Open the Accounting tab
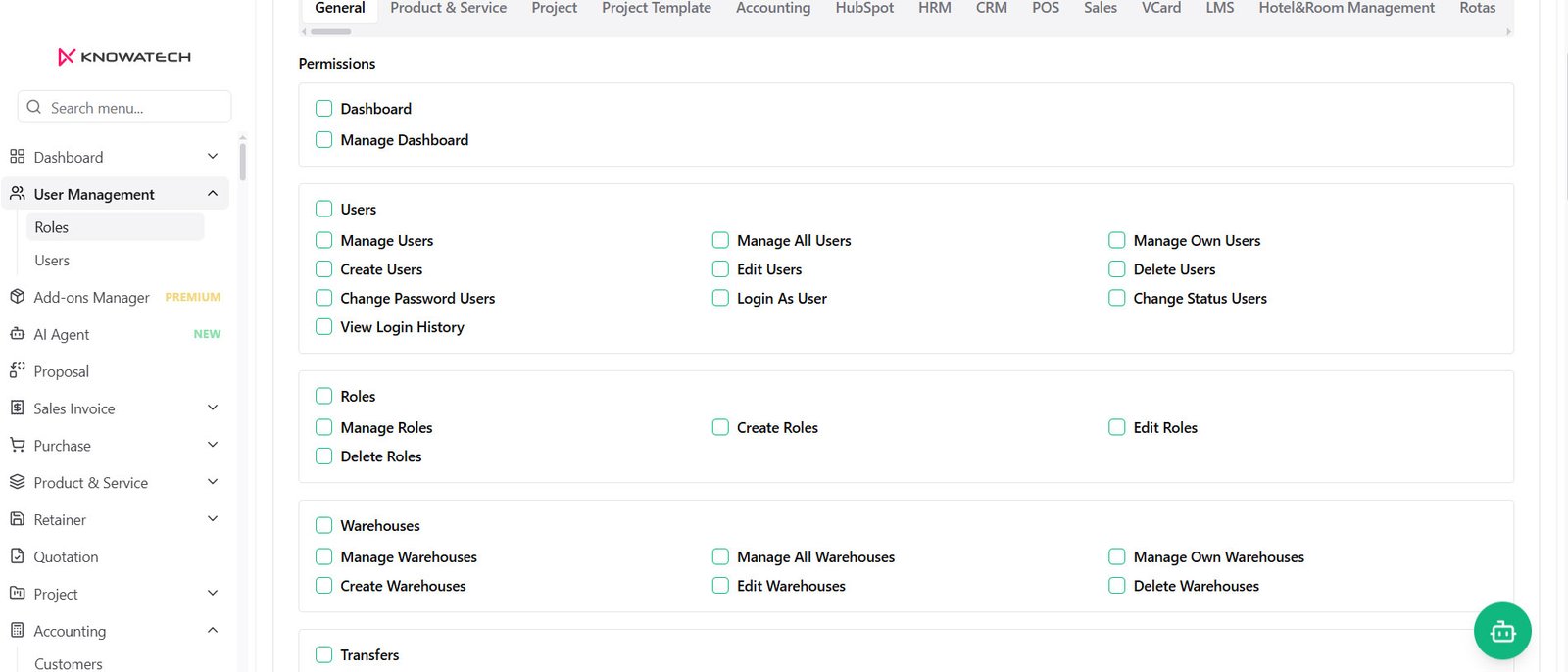Viewport: 1568px width, 672px height. click(x=773, y=8)
